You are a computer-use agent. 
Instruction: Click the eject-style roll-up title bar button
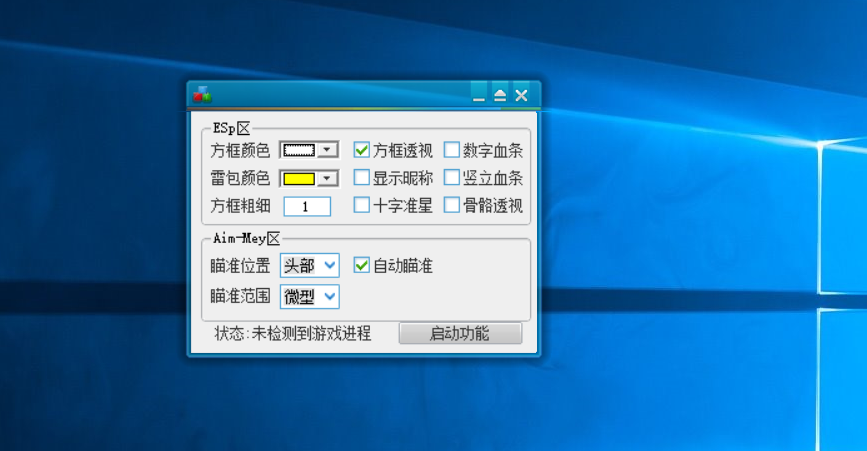(500, 95)
